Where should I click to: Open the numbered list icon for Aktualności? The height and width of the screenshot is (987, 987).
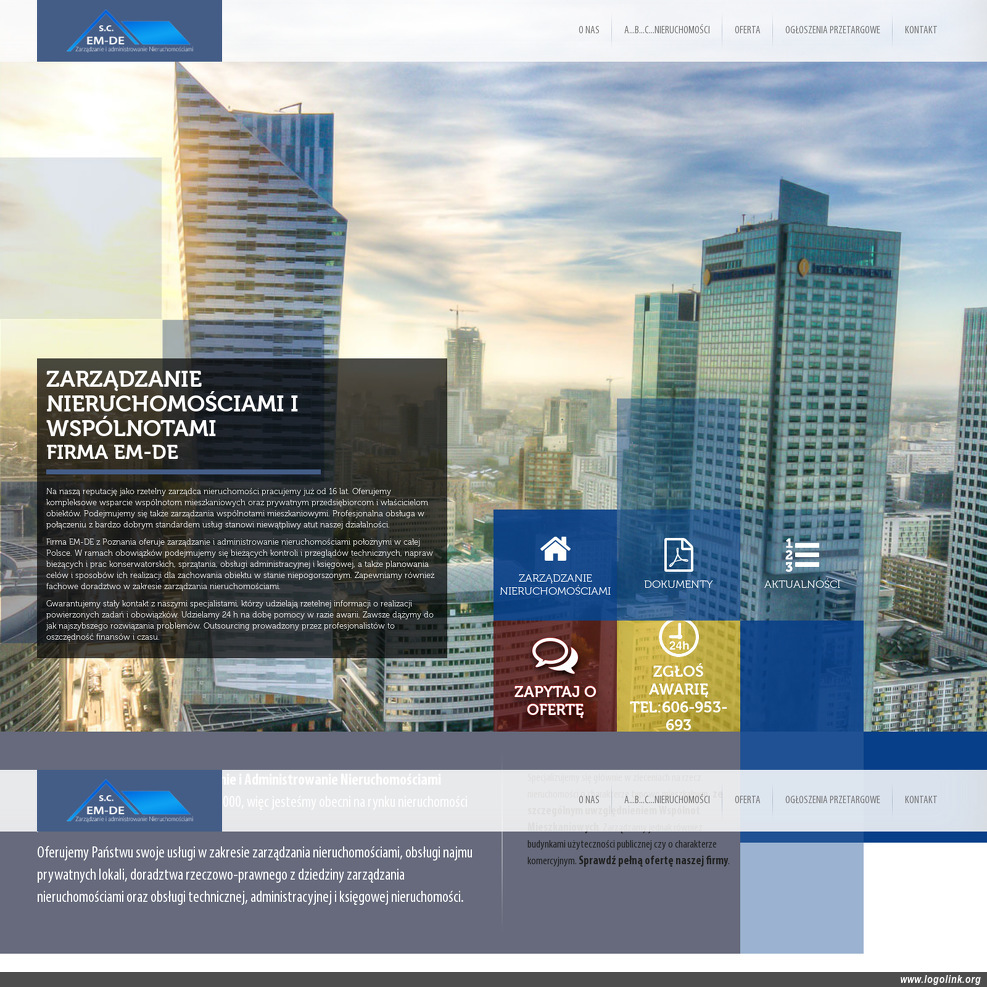(801, 555)
